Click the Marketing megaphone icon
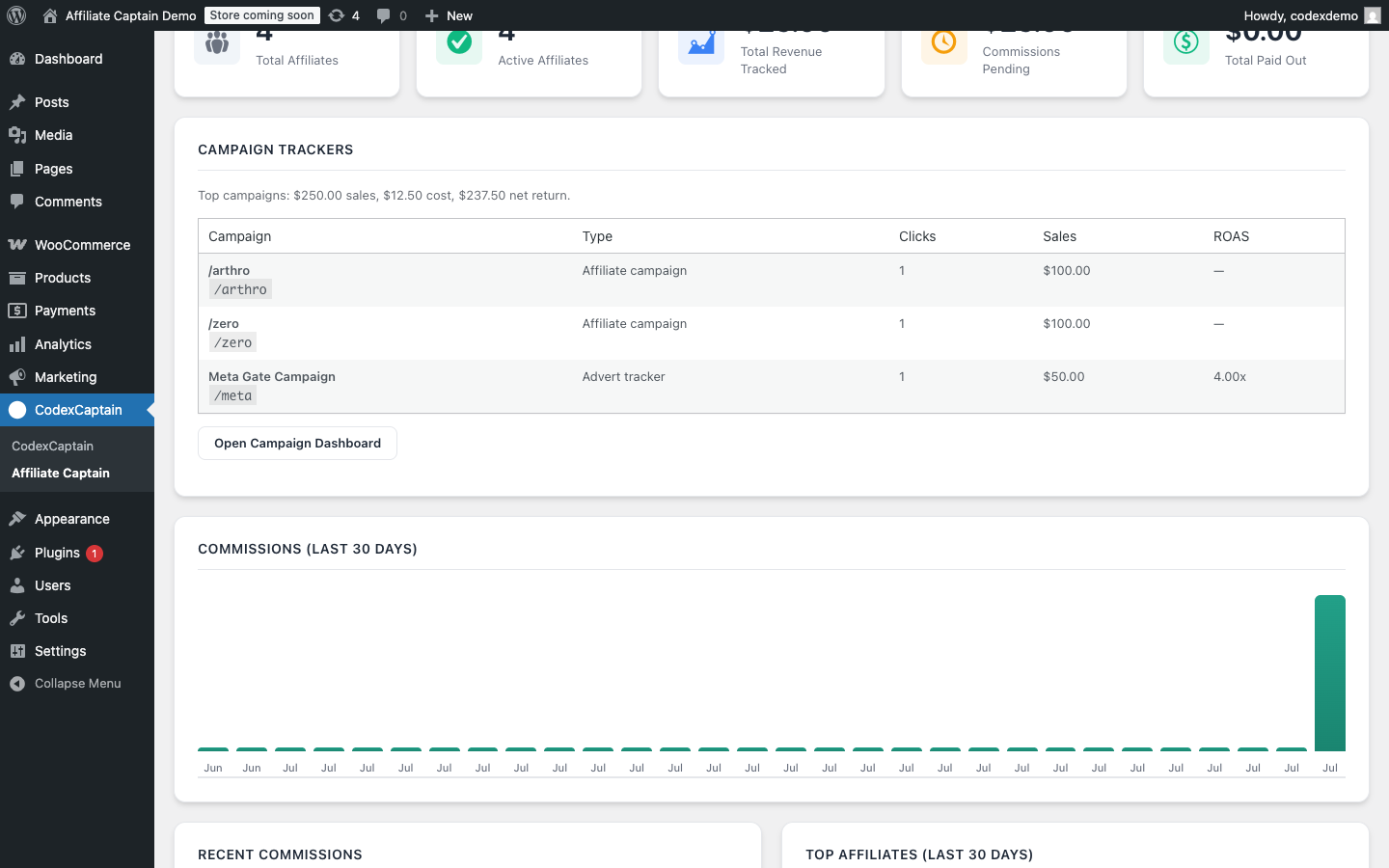Image resolution: width=1389 pixels, height=868 pixels. 17,377
